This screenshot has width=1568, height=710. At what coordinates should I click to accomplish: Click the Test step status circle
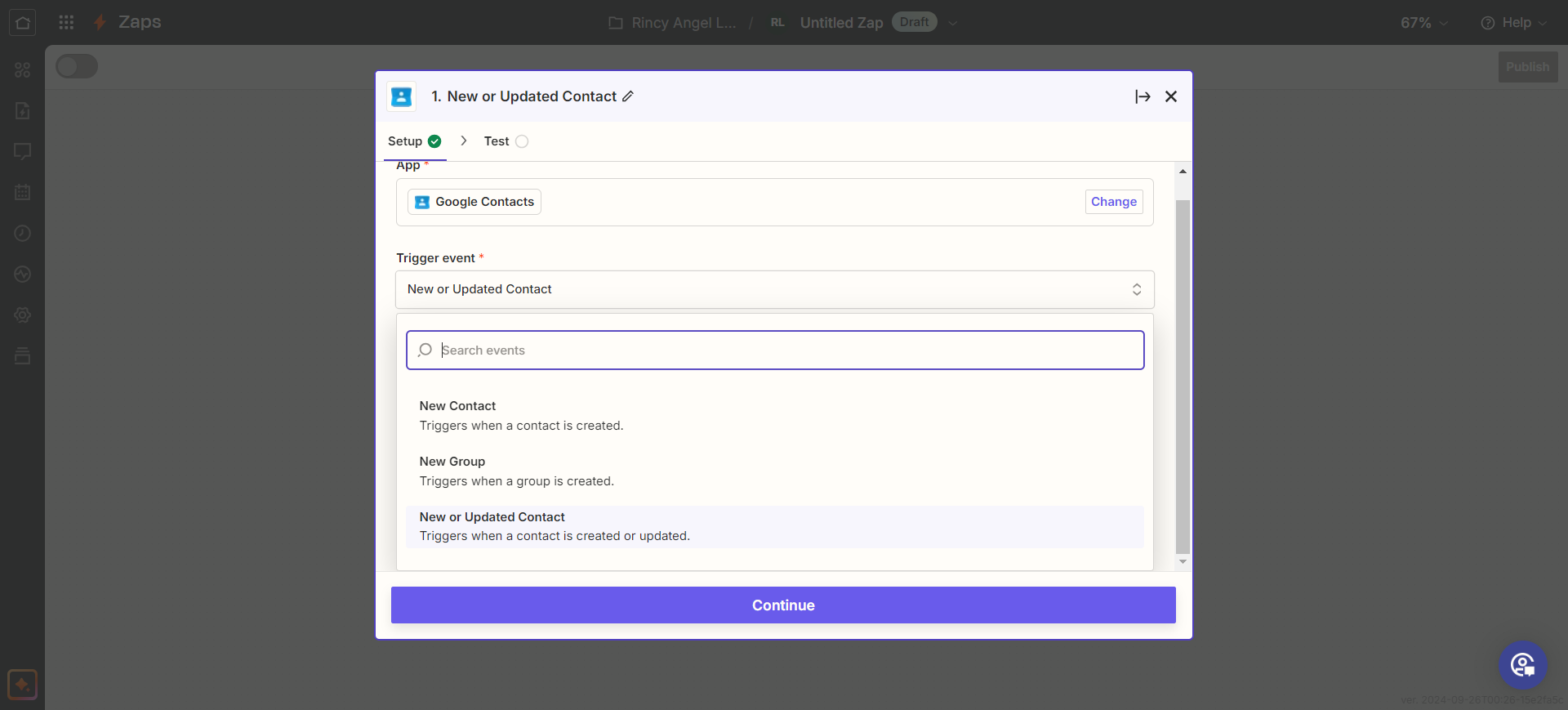tap(522, 141)
